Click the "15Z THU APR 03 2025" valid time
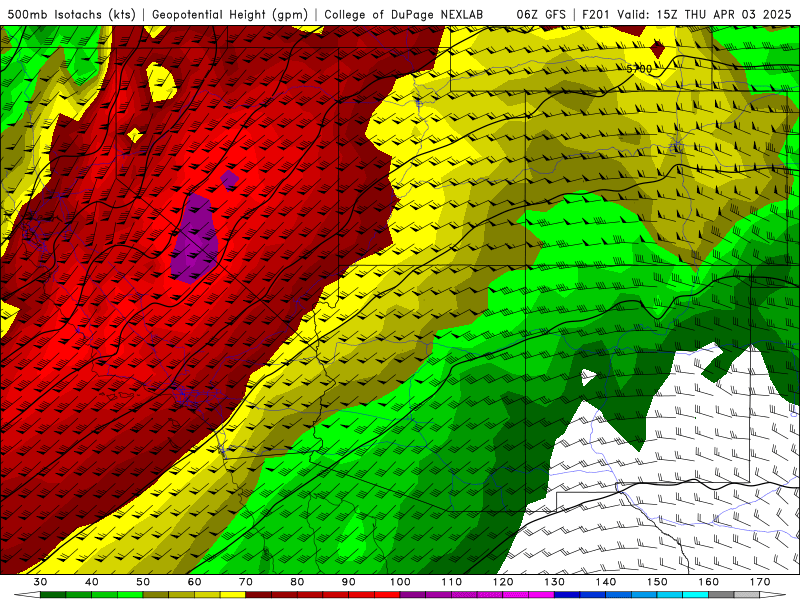The width and height of the screenshot is (800, 600). (724, 14)
